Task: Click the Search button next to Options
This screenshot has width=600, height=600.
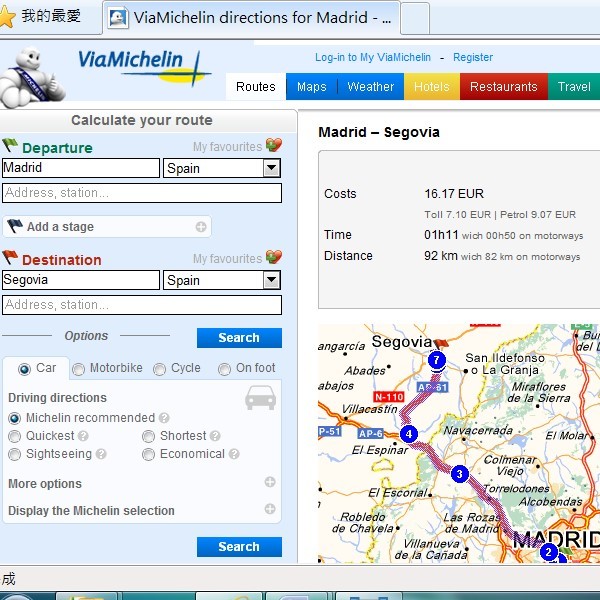Action: (x=239, y=338)
